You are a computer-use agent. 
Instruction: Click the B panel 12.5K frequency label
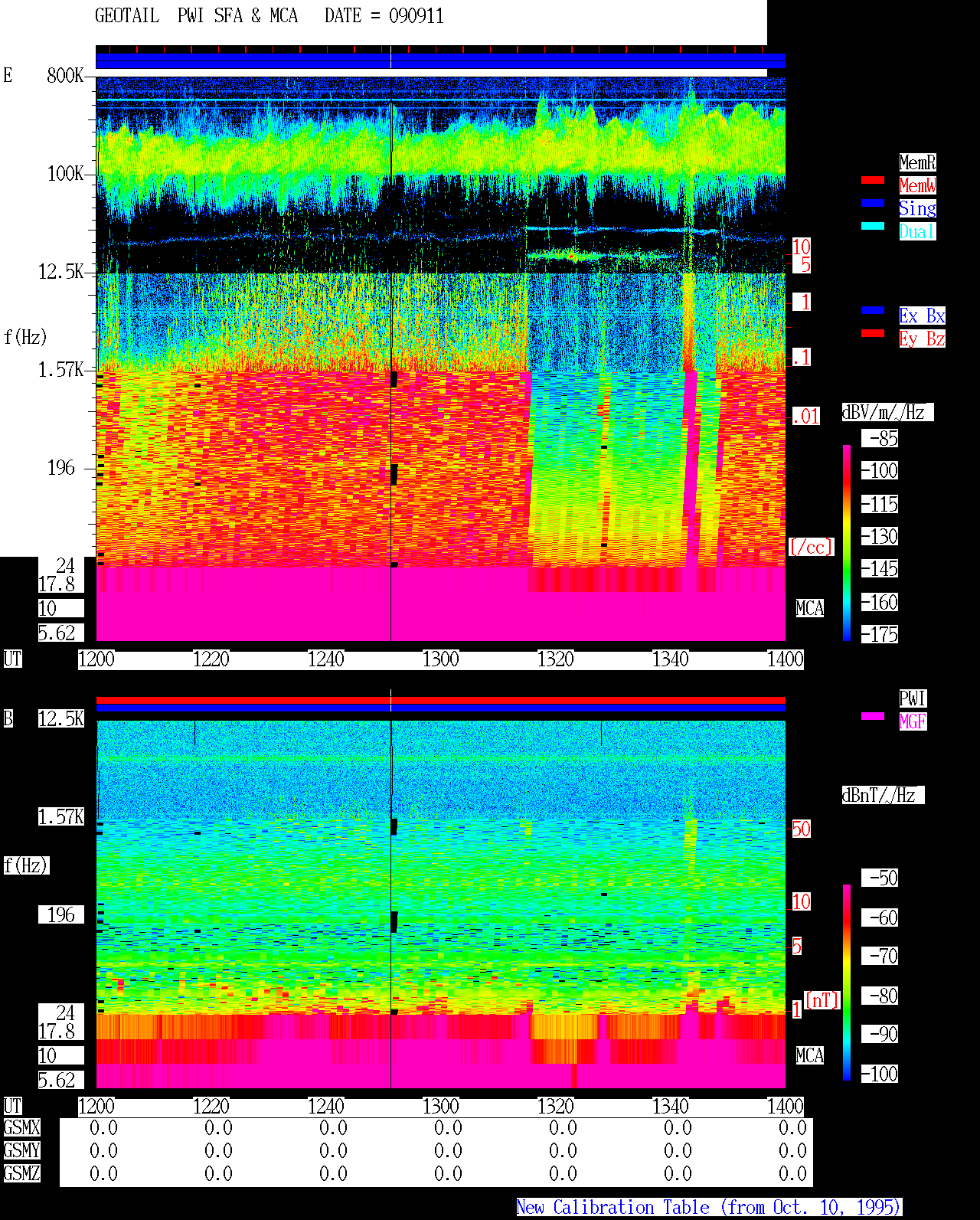coord(61,718)
